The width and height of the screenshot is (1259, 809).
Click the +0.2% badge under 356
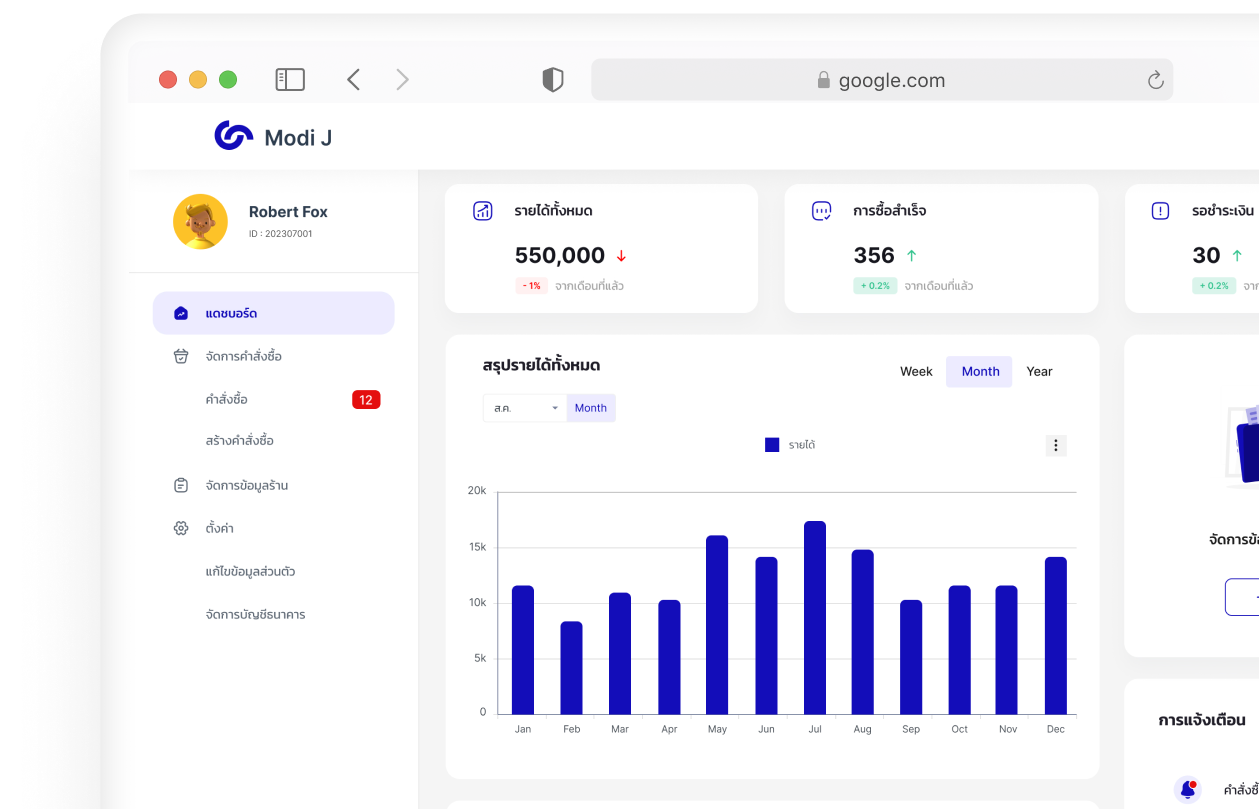(x=875, y=286)
